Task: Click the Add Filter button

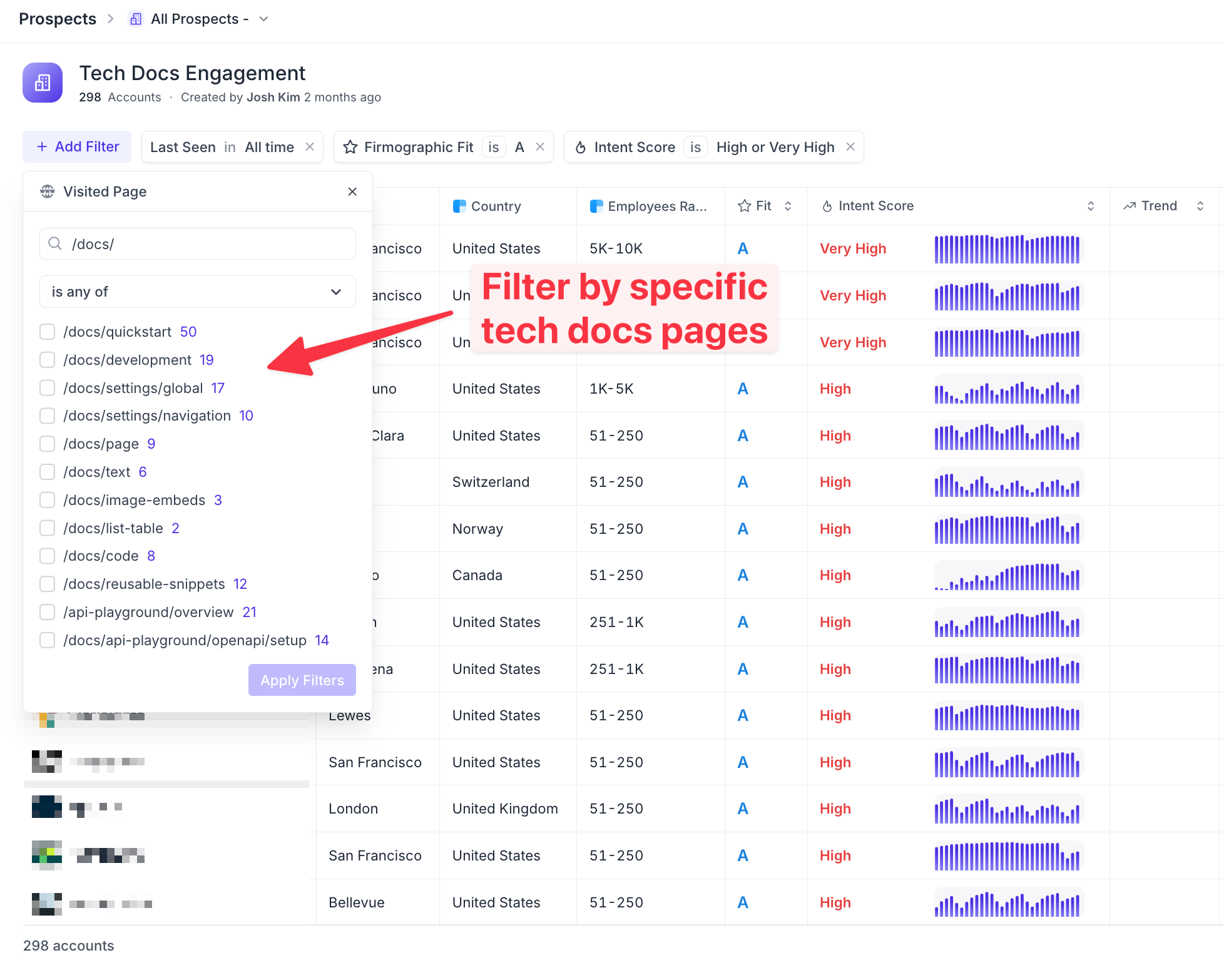Action: [77, 146]
